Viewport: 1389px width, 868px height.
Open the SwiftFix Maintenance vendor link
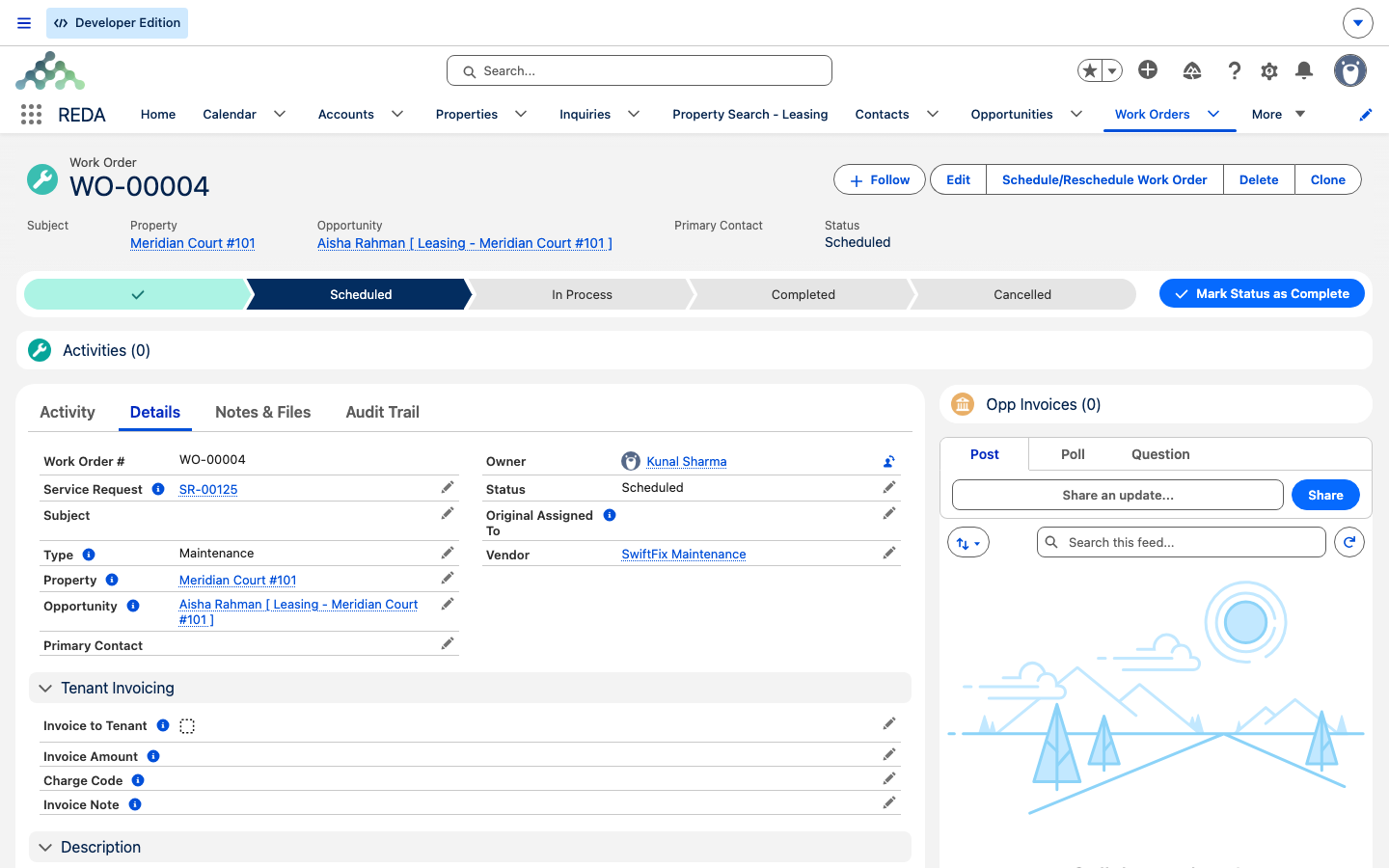(684, 555)
